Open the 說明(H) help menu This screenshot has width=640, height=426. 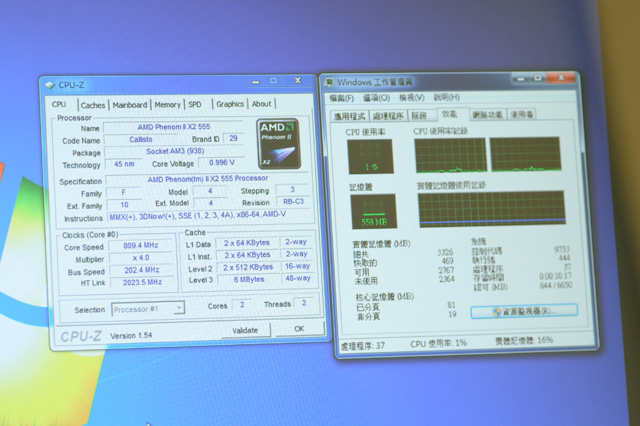(x=447, y=97)
